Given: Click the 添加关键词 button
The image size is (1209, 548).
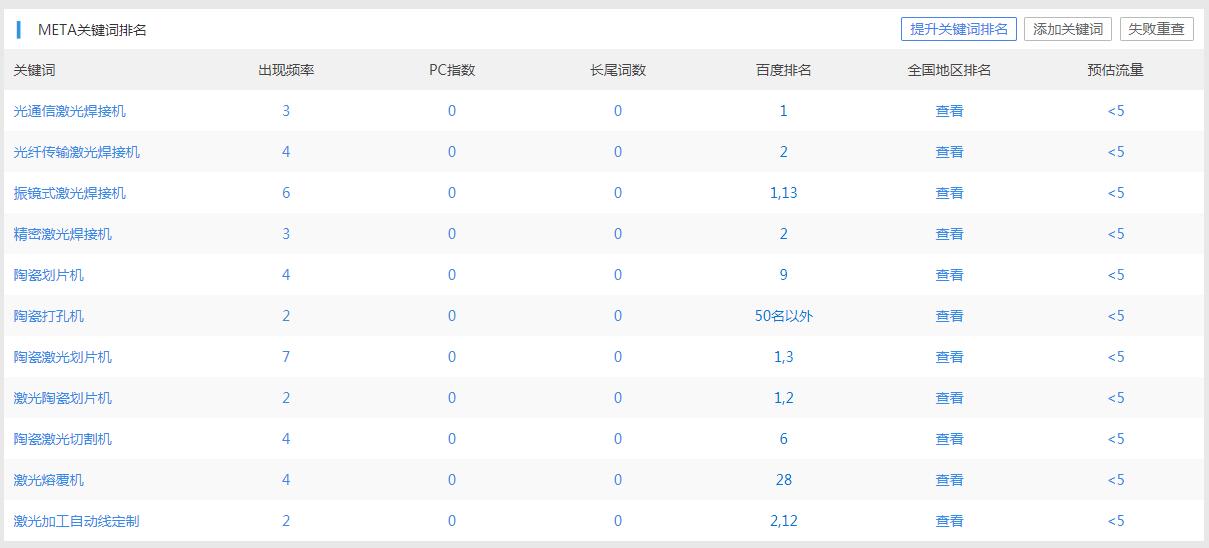Looking at the screenshot, I should click(x=1068, y=29).
